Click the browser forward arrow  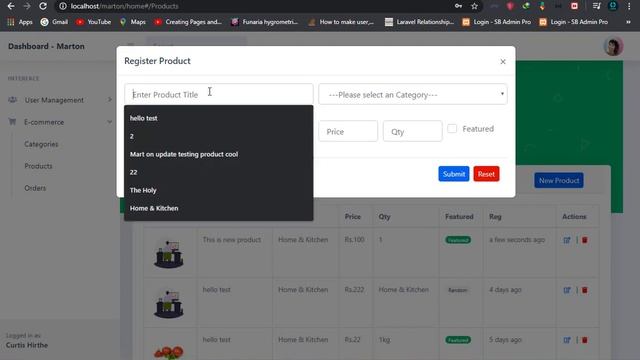(27, 6)
